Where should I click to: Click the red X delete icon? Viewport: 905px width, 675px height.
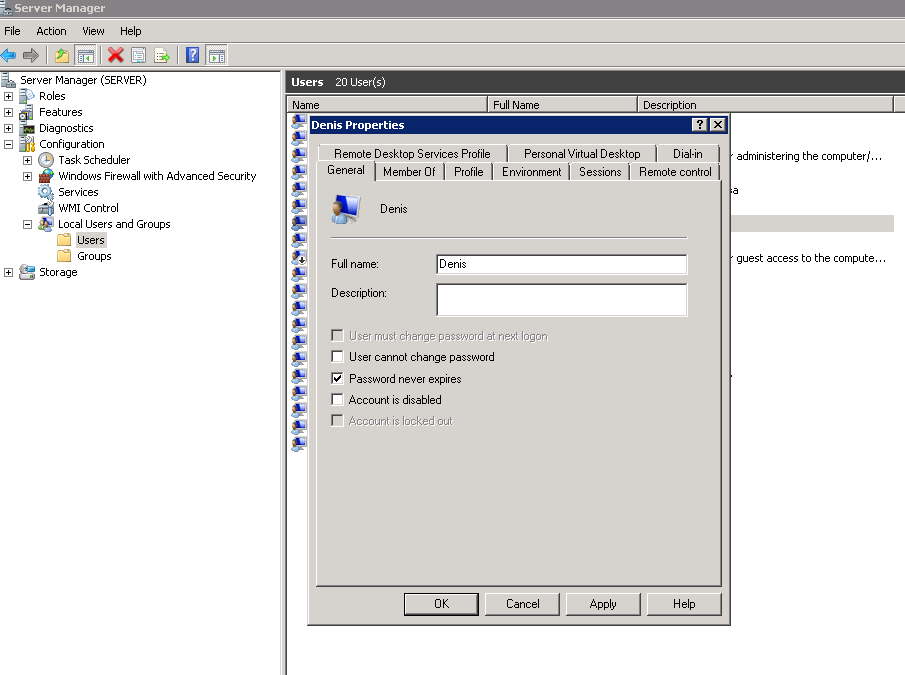click(115, 55)
